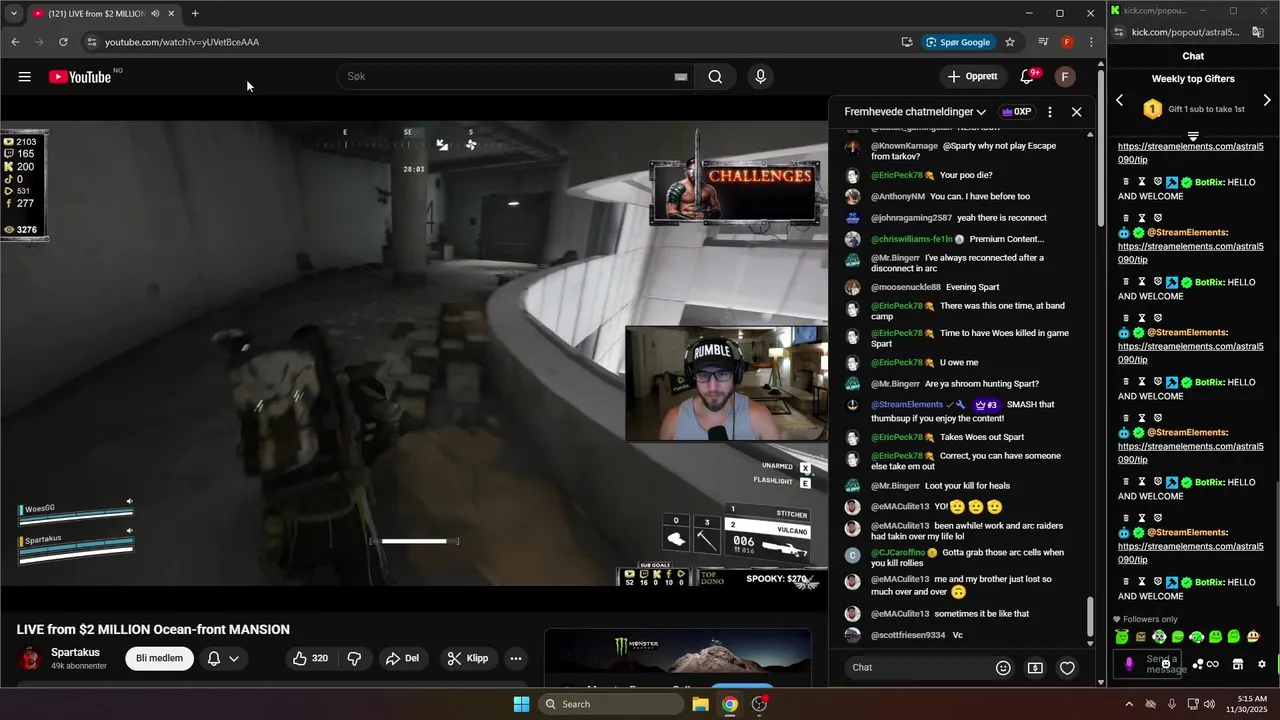Open Chrome profile F avatar
The image size is (1280, 720).
[x=1067, y=42]
